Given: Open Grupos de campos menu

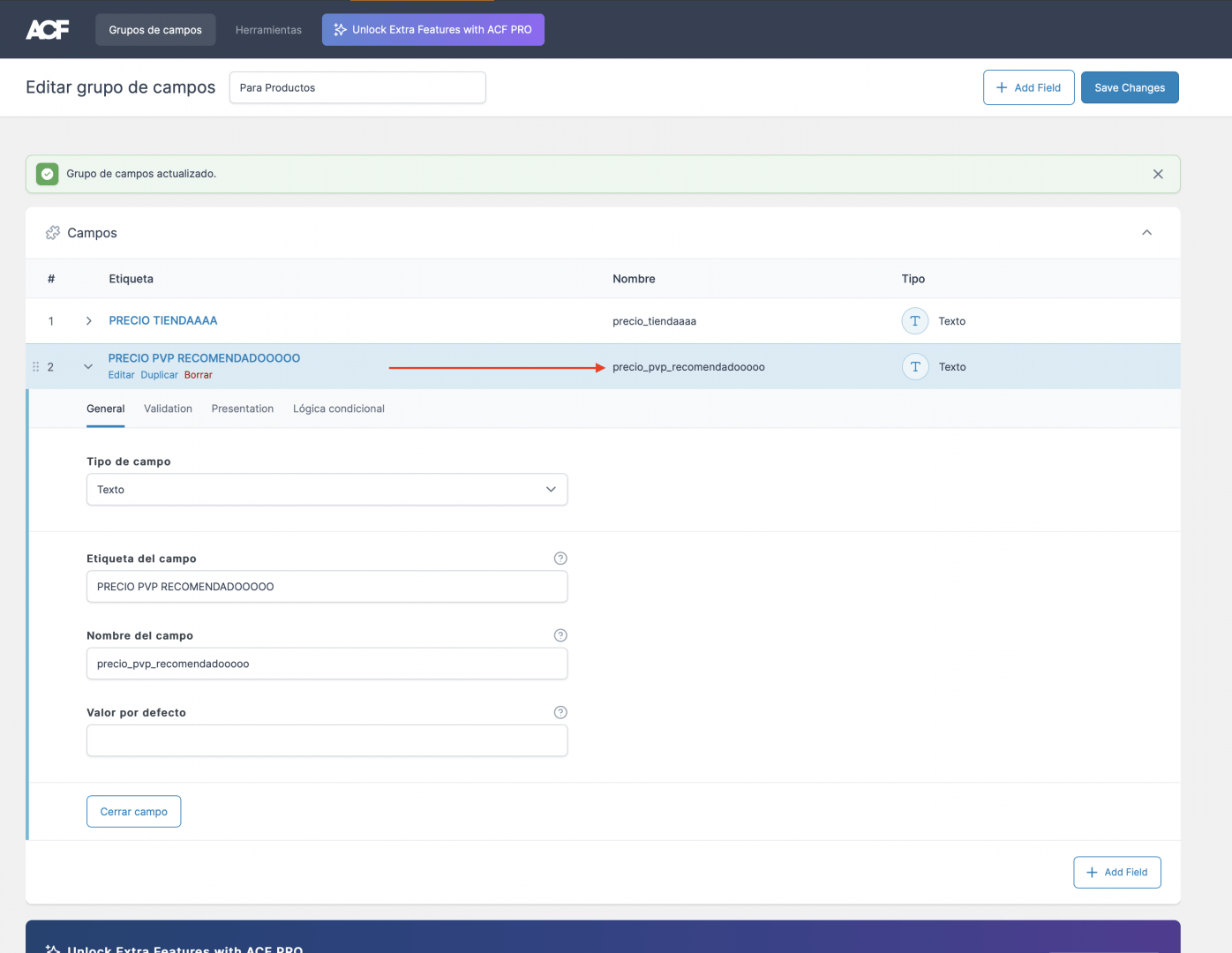Looking at the screenshot, I should tap(155, 30).
